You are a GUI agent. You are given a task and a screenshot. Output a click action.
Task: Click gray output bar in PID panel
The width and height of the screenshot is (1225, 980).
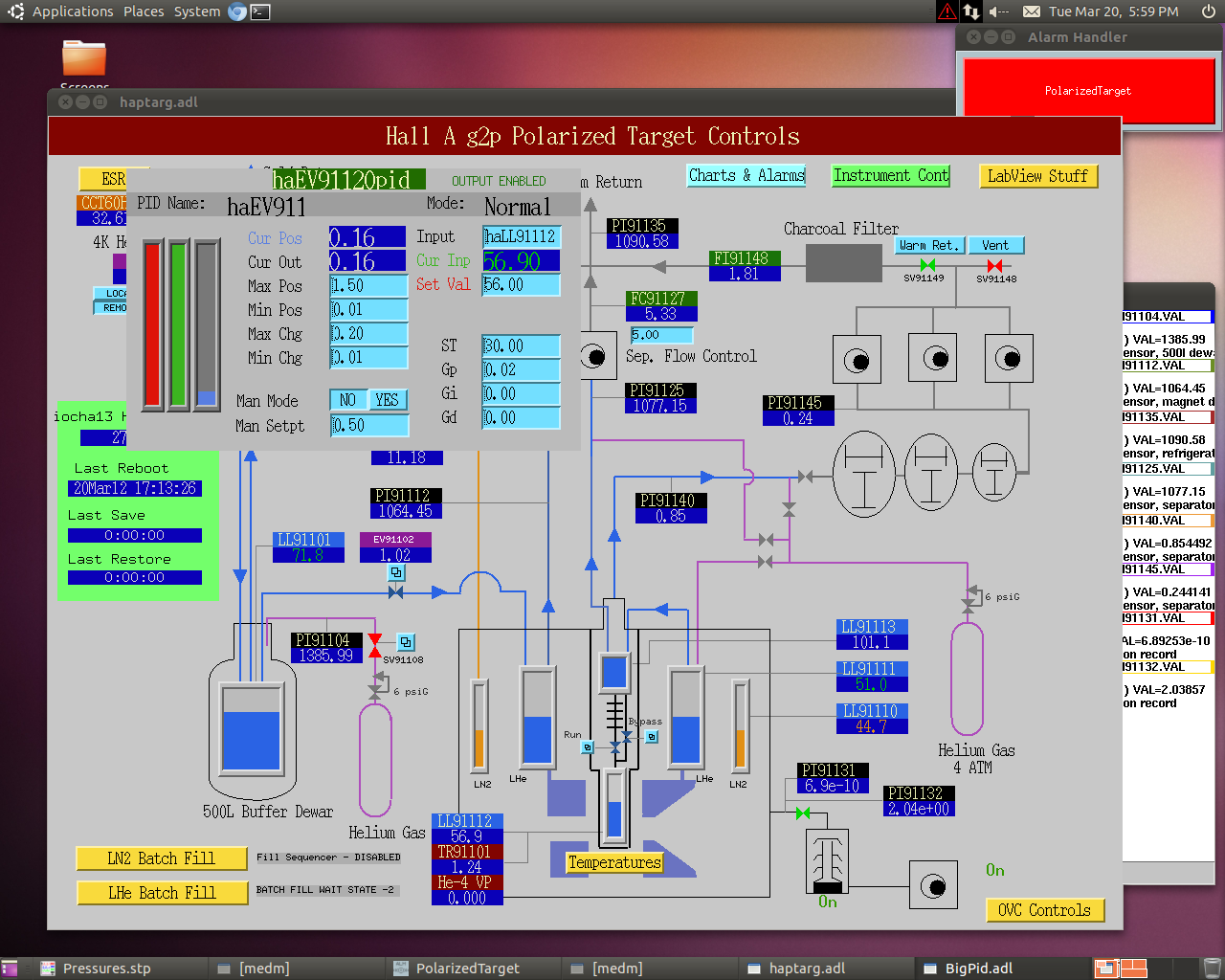click(x=207, y=325)
